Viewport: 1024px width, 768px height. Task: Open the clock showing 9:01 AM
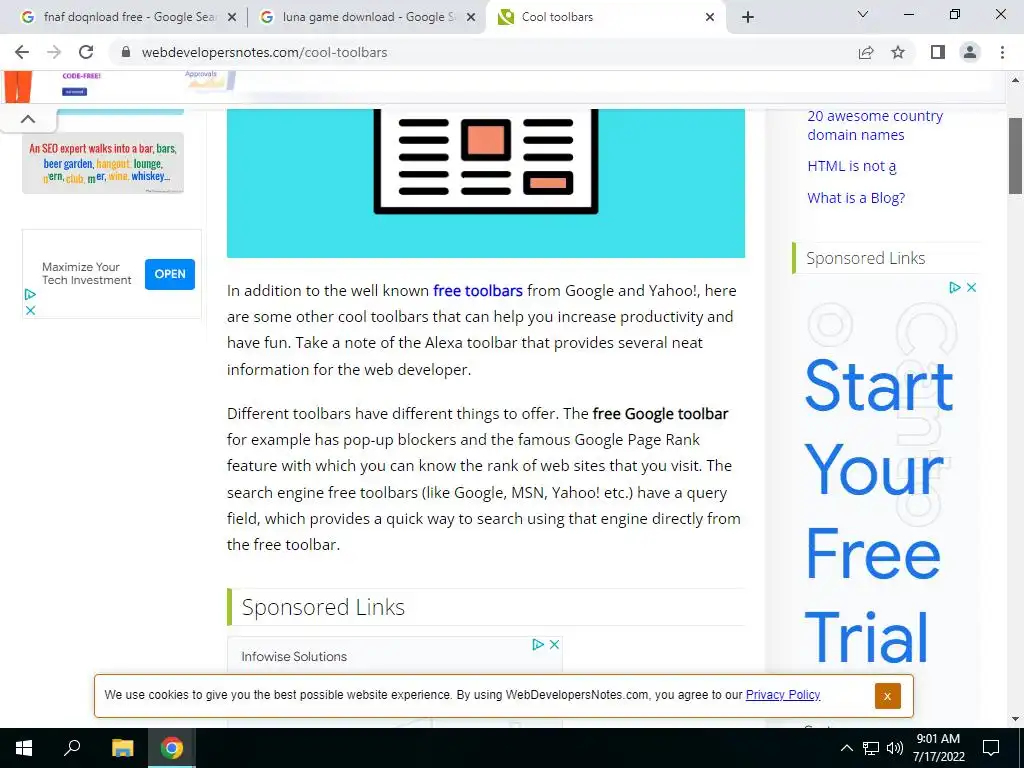coord(938,748)
